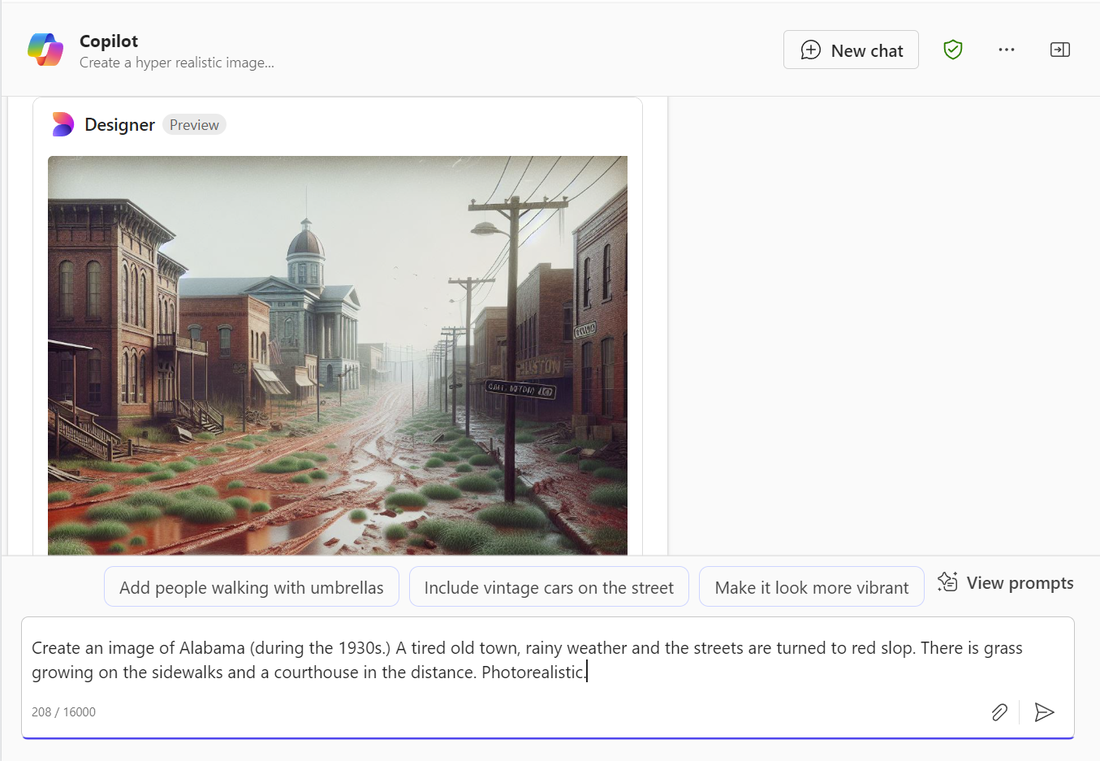Click the dock panel icon at top right
The width and height of the screenshot is (1100, 761).
point(1060,50)
